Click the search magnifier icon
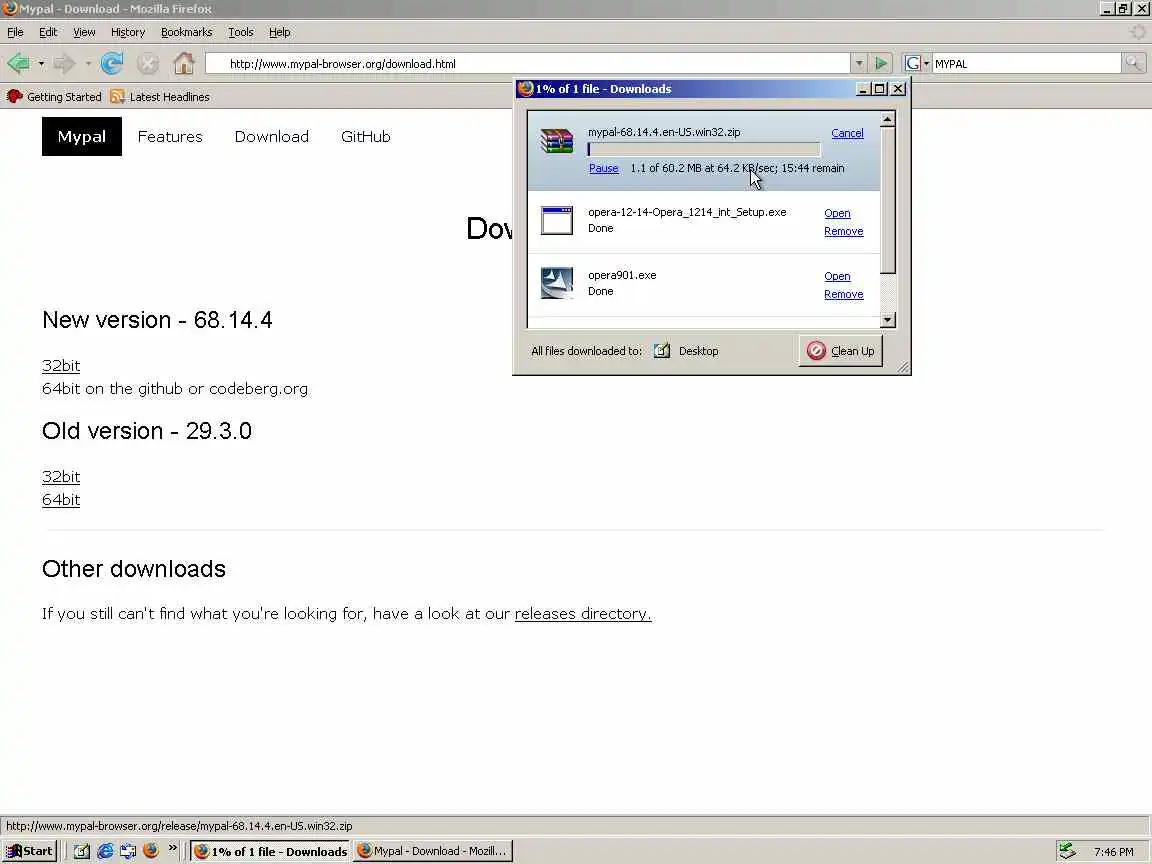The height and width of the screenshot is (864, 1152). pos(1134,63)
